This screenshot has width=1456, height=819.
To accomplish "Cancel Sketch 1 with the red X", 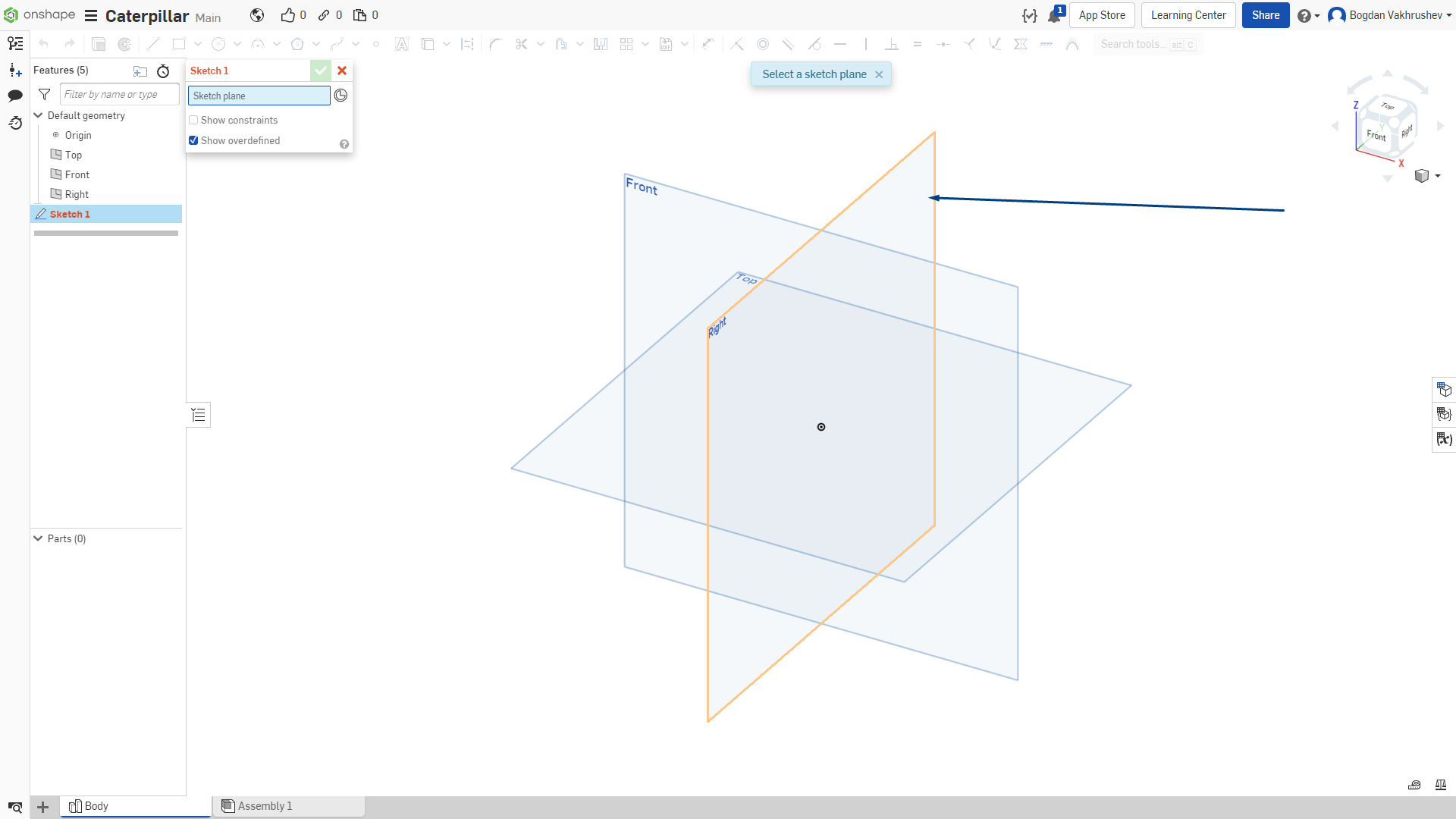I will pos(342,71).
